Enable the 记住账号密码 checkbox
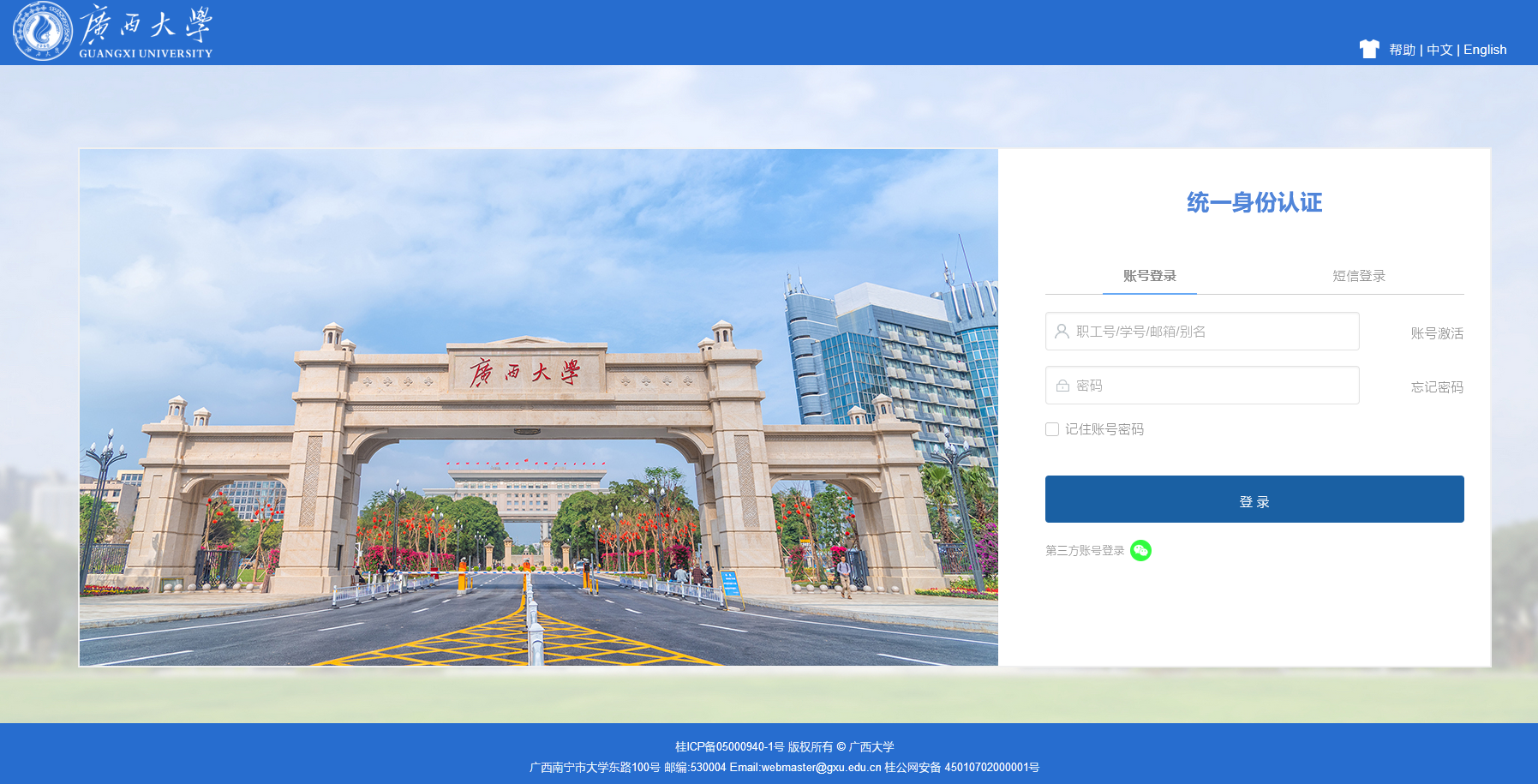 1052,429
